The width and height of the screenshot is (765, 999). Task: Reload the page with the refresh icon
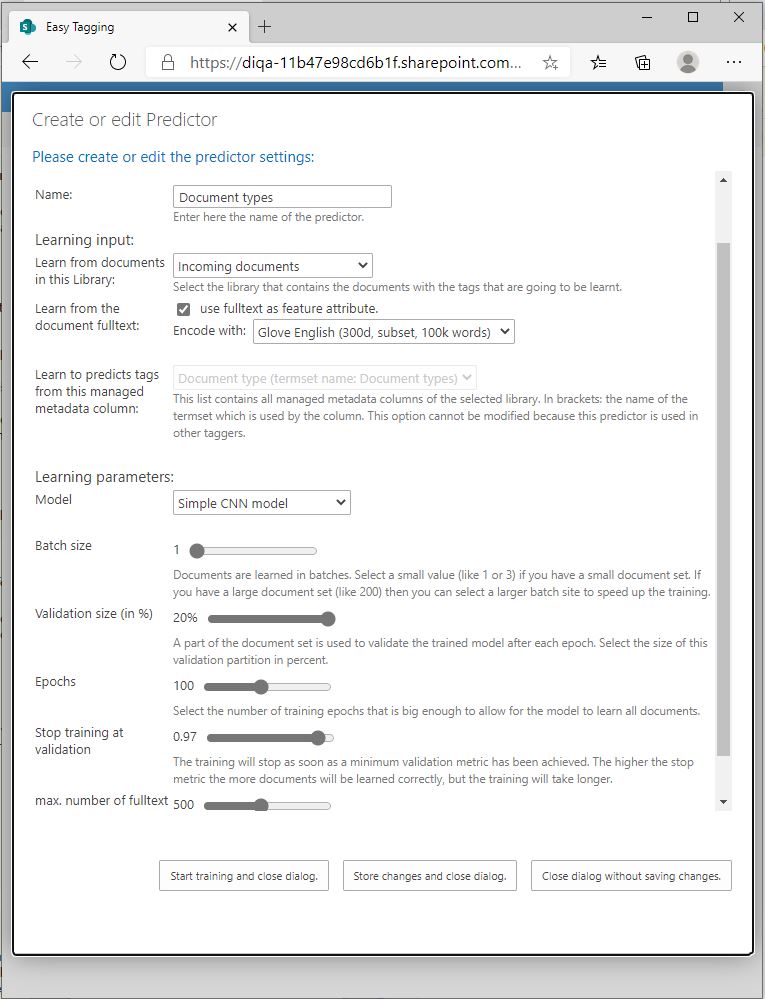click(x=118, y=62)
